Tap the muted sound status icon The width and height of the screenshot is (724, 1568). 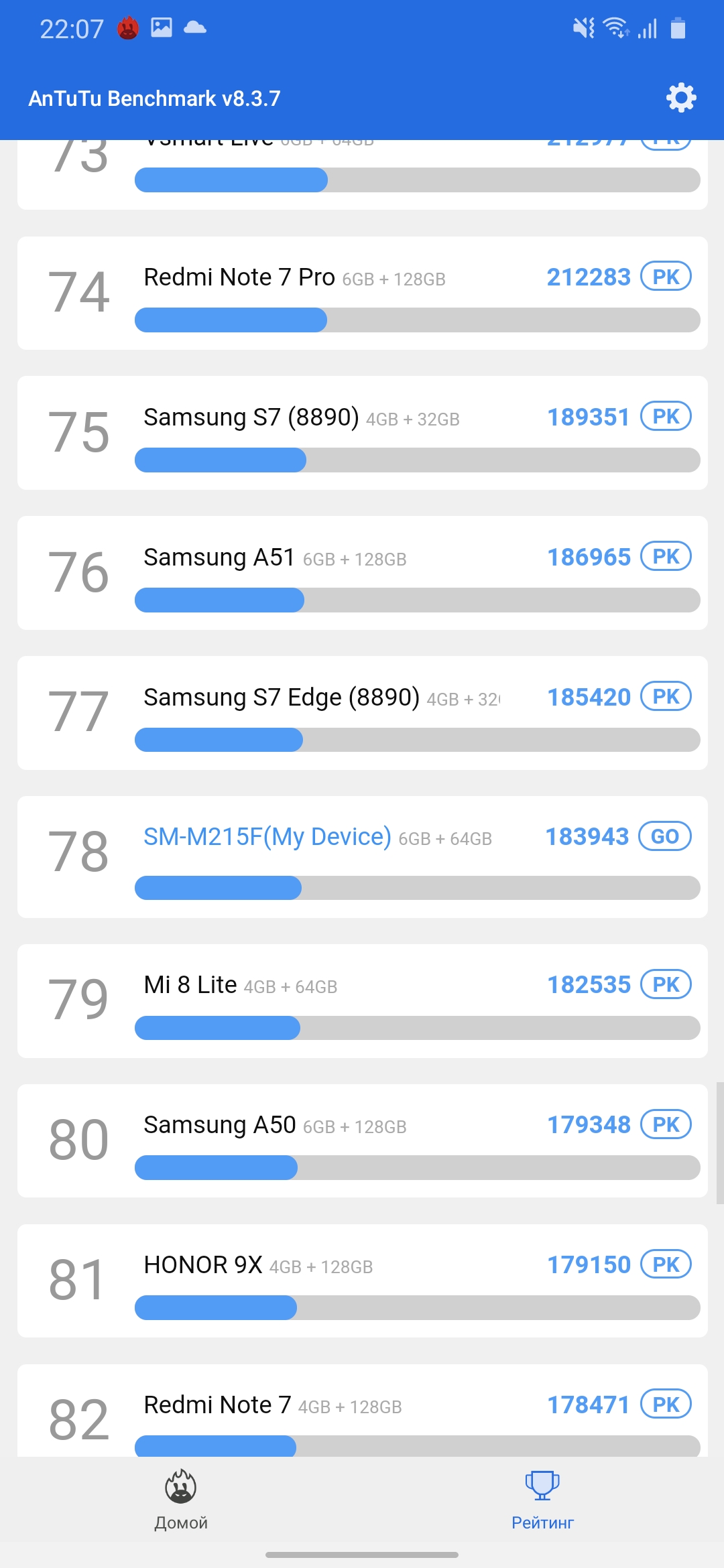tap(583, 28)
